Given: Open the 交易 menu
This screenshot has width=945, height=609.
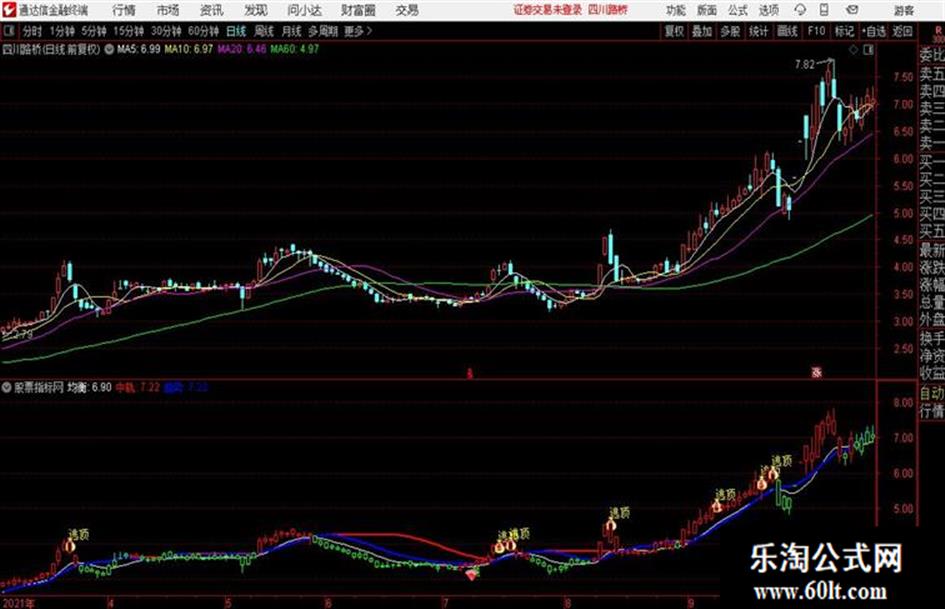Looking at the screenshot, I should tap(407, 10).
